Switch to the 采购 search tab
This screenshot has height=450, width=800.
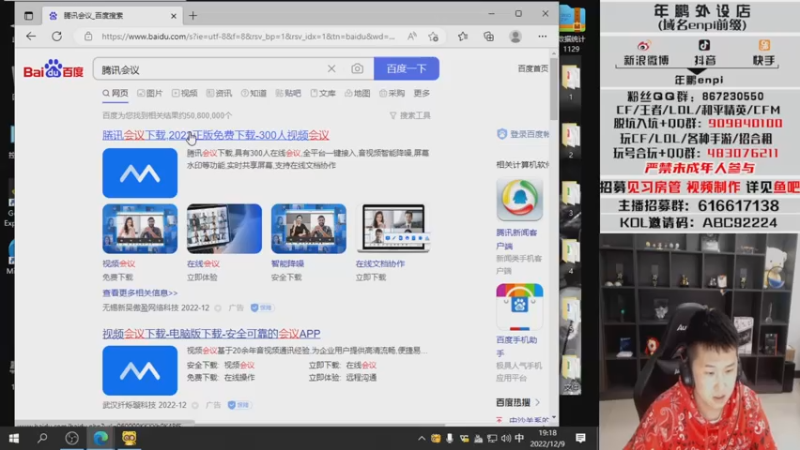coord(392,93)
